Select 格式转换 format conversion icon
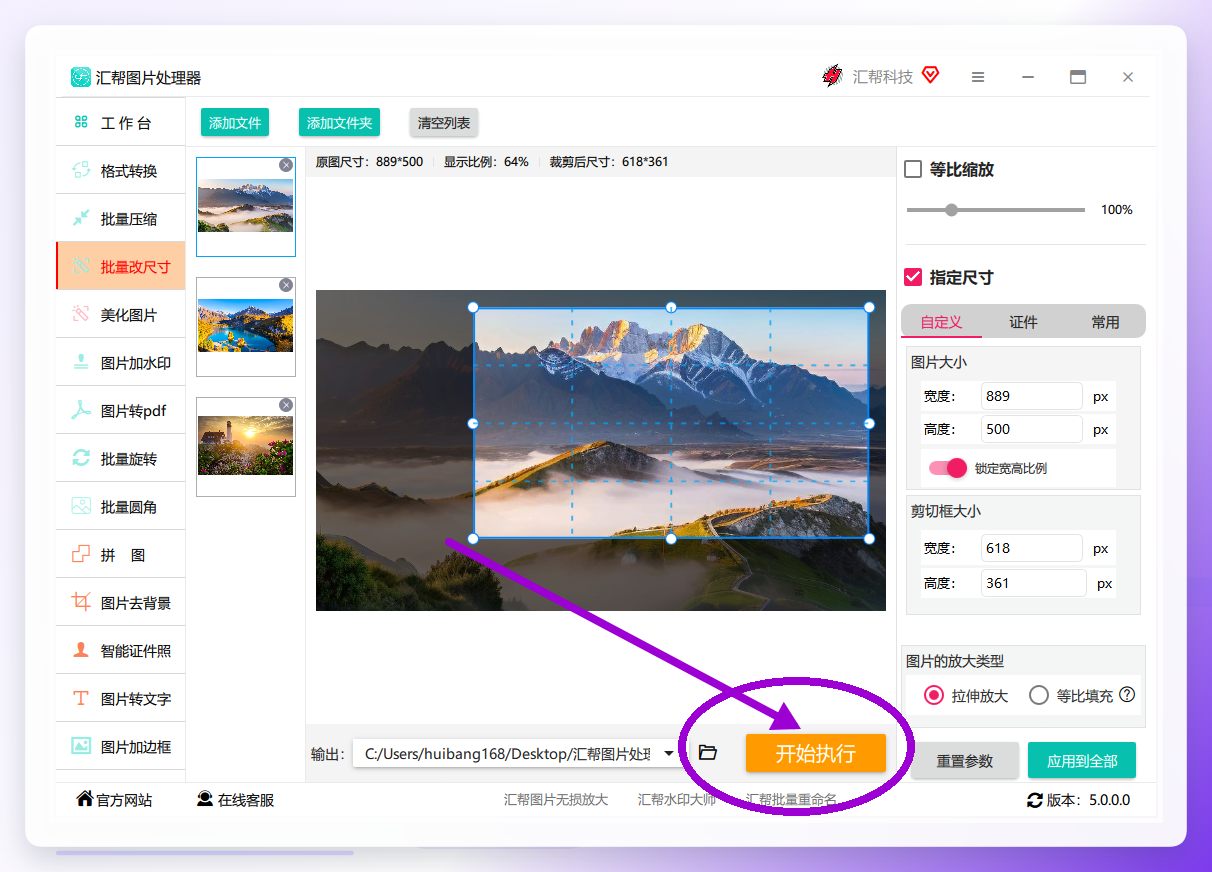This screenshot has width=1212, height=872. [x=81, y=170]
